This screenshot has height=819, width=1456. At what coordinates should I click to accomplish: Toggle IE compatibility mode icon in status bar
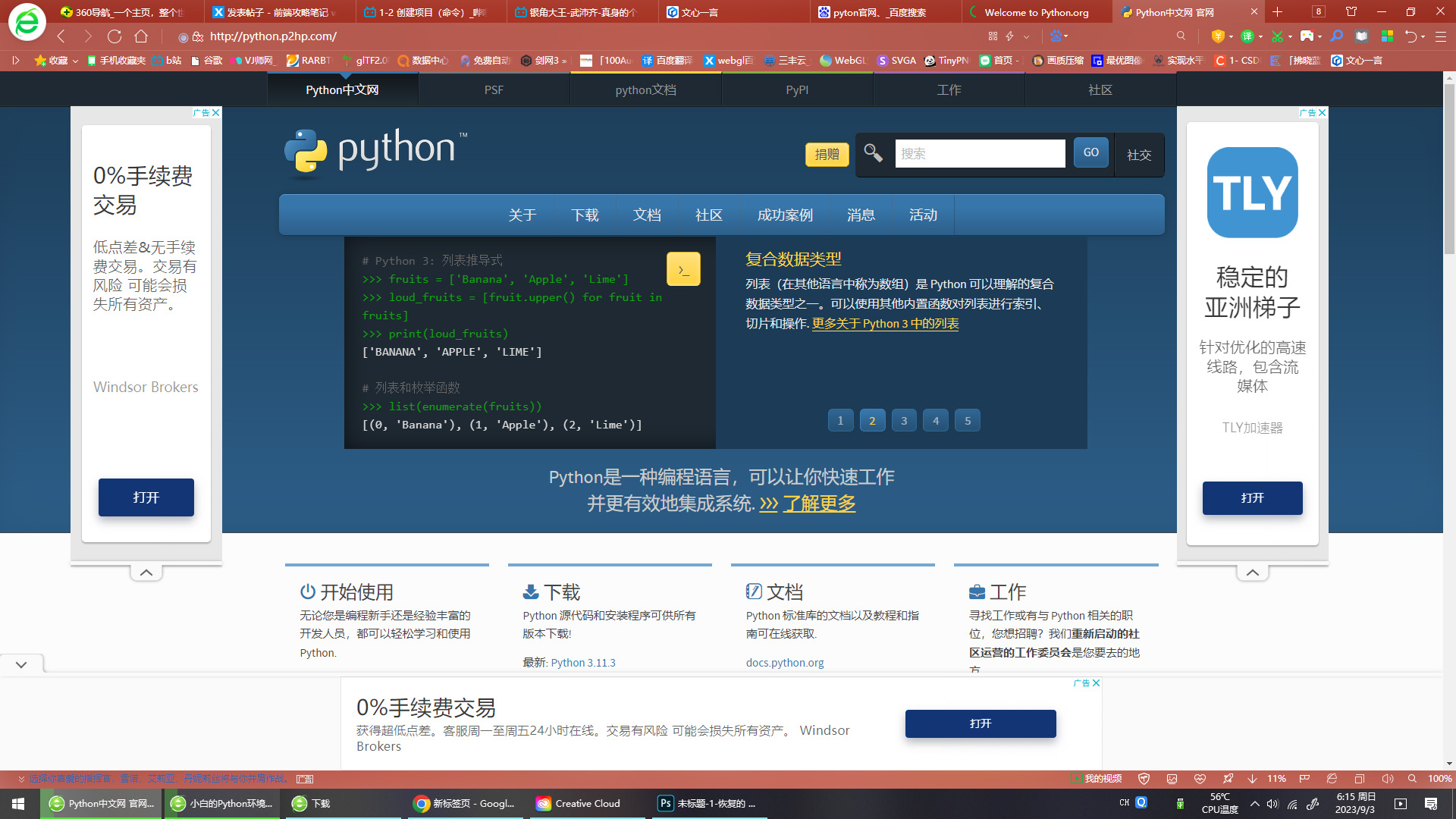(x=1332, y=779)
